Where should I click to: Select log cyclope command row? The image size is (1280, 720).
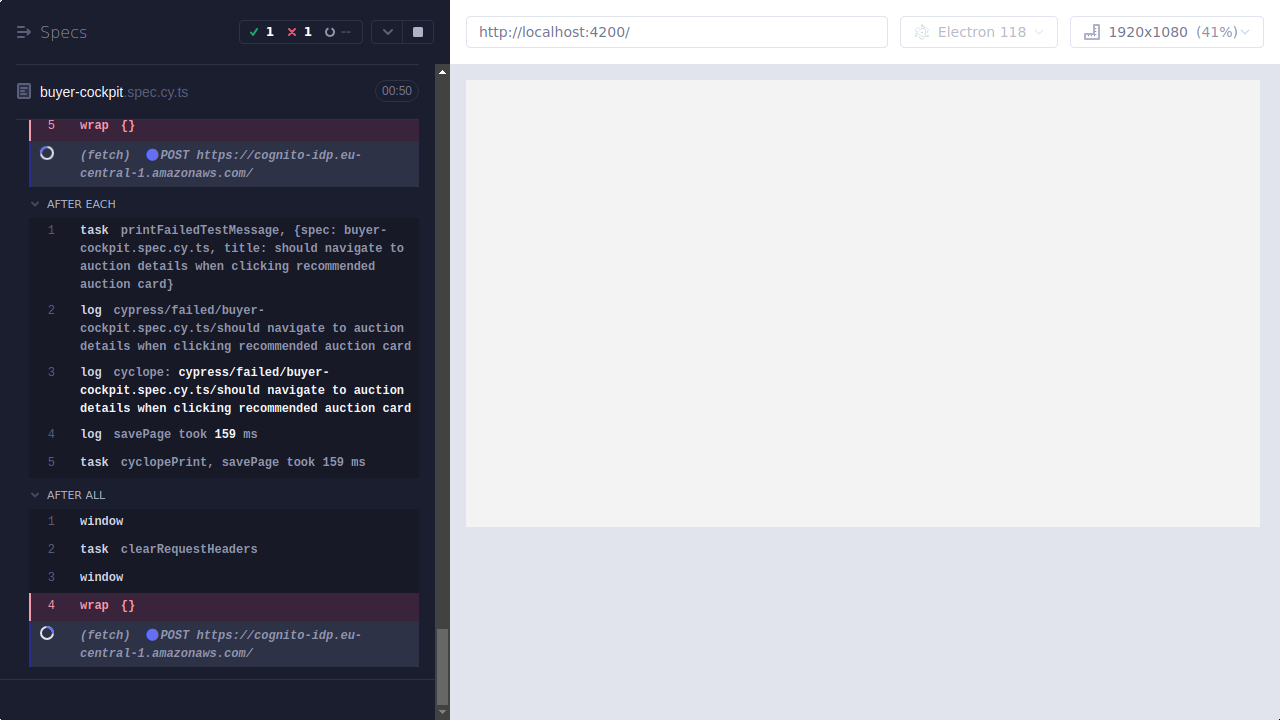(x=224, y=390)
